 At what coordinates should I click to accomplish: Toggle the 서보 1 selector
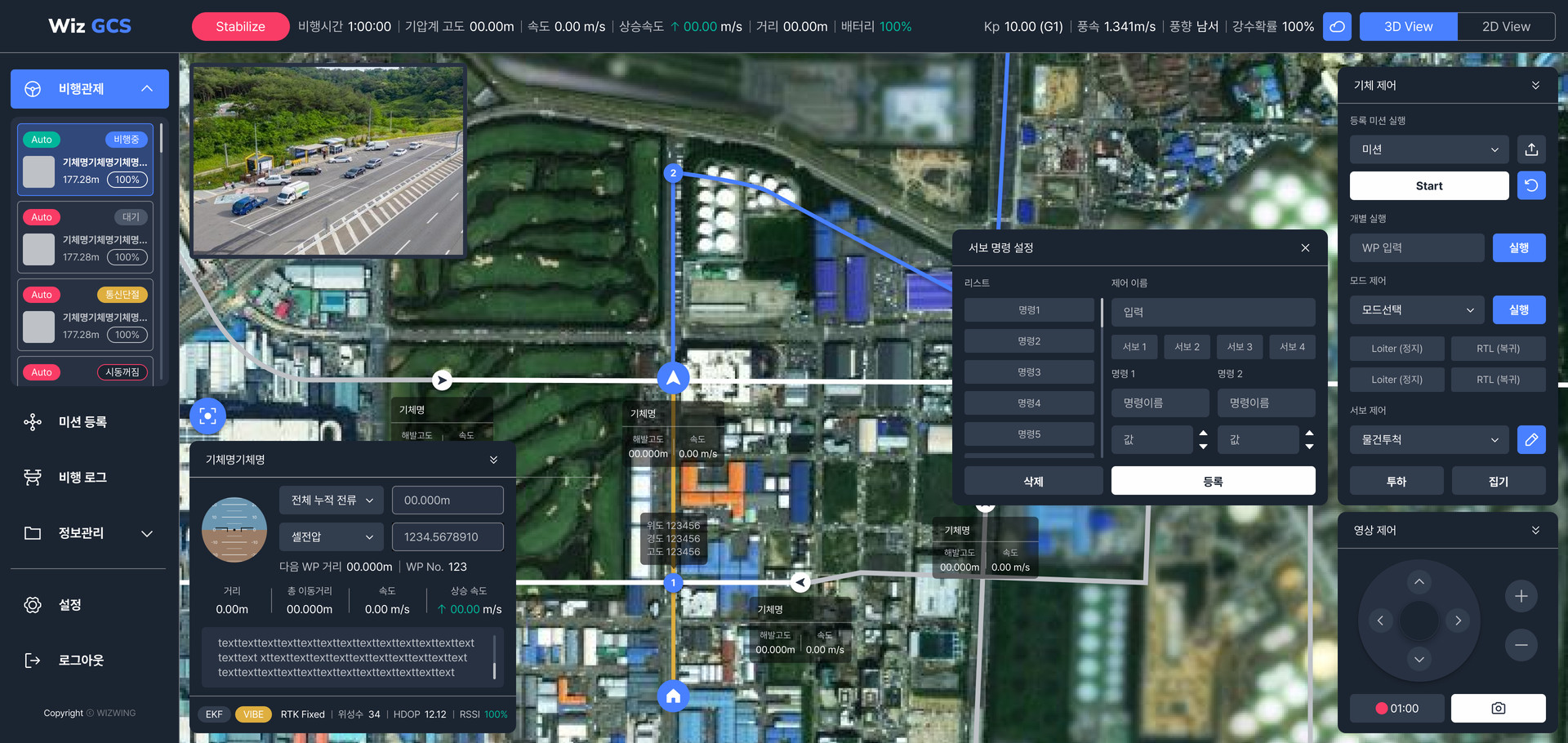(1134, 347)
